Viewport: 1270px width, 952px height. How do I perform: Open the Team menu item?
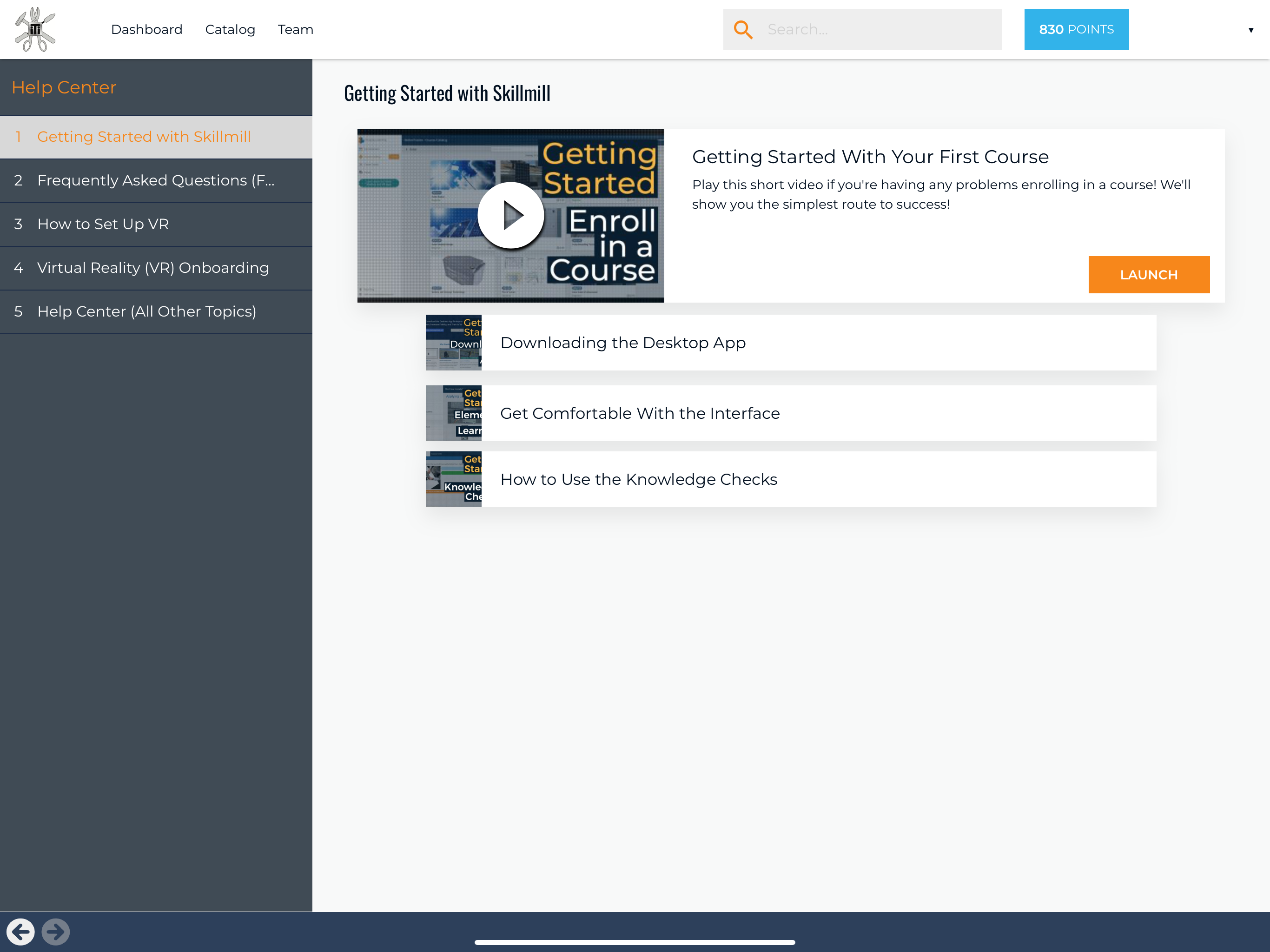[295, 29]
